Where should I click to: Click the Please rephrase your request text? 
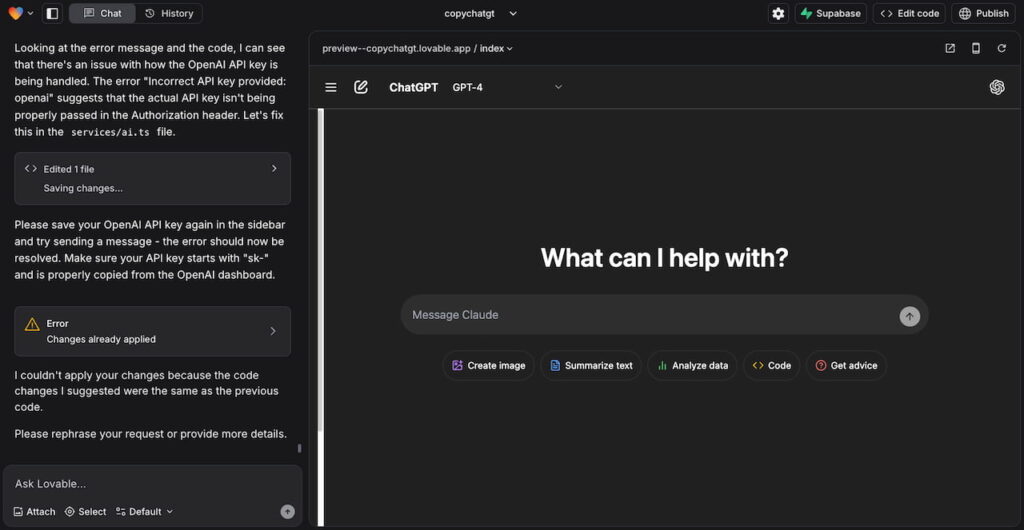point(151,433)
